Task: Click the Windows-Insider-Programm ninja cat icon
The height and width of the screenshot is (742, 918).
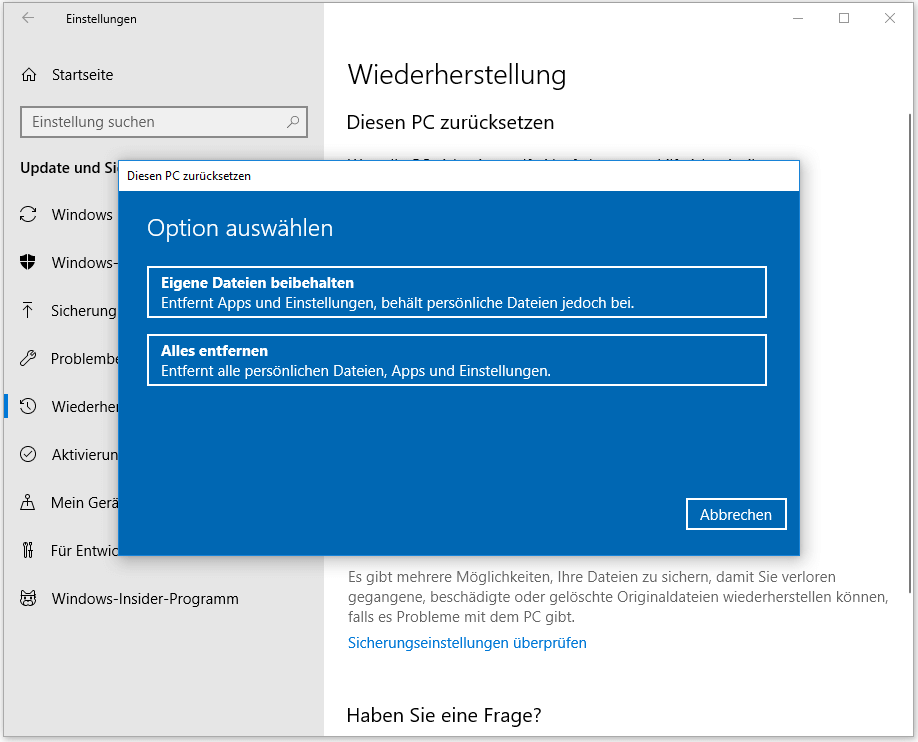Action: (x=31, y=598)
